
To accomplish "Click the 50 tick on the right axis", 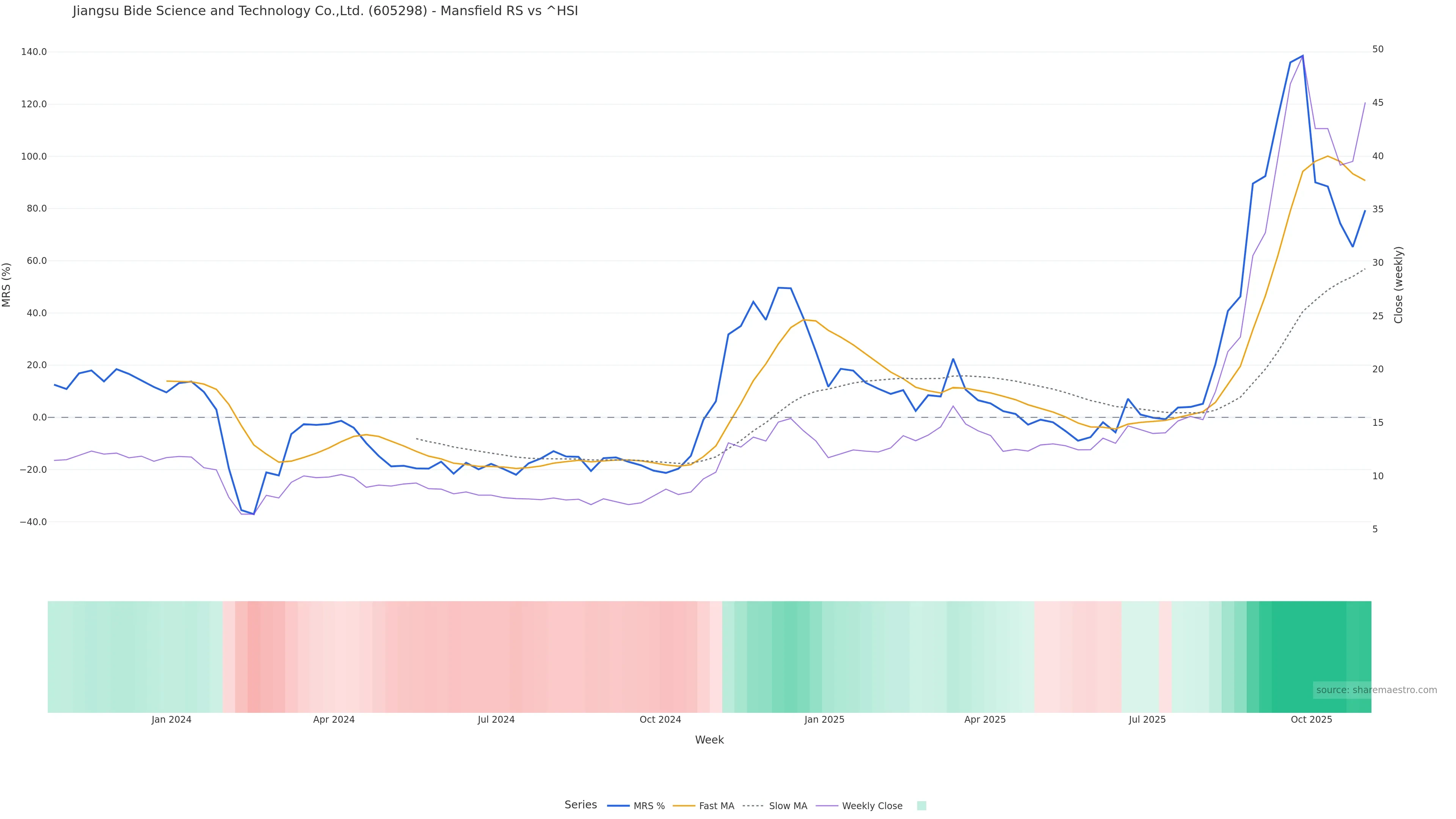I will pos(1378,50).
